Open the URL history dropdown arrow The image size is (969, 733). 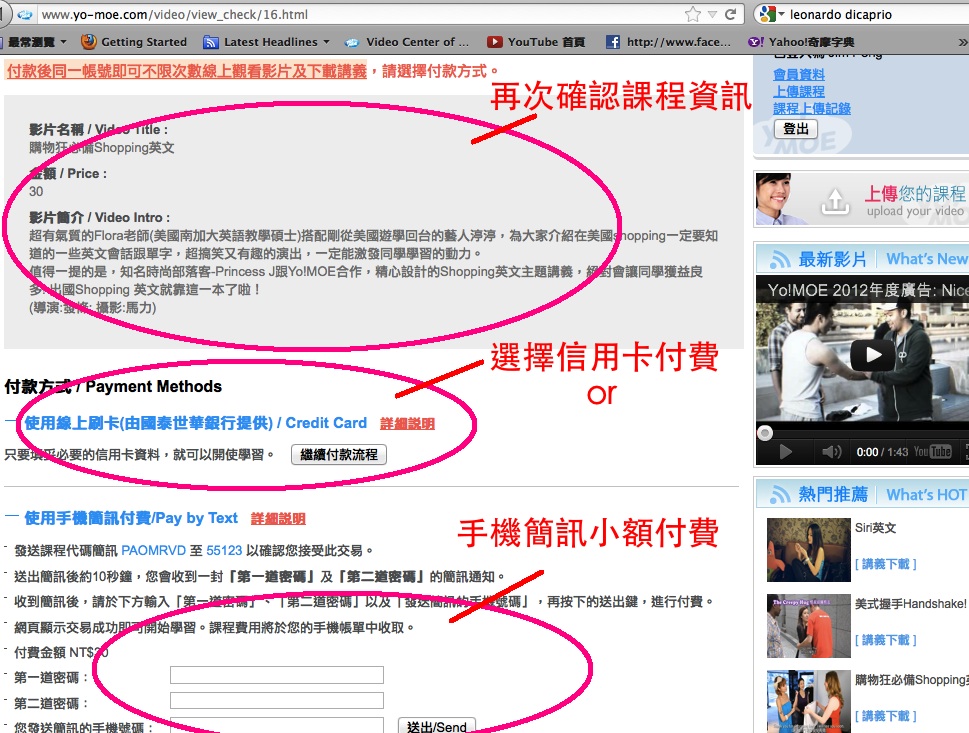713,14
